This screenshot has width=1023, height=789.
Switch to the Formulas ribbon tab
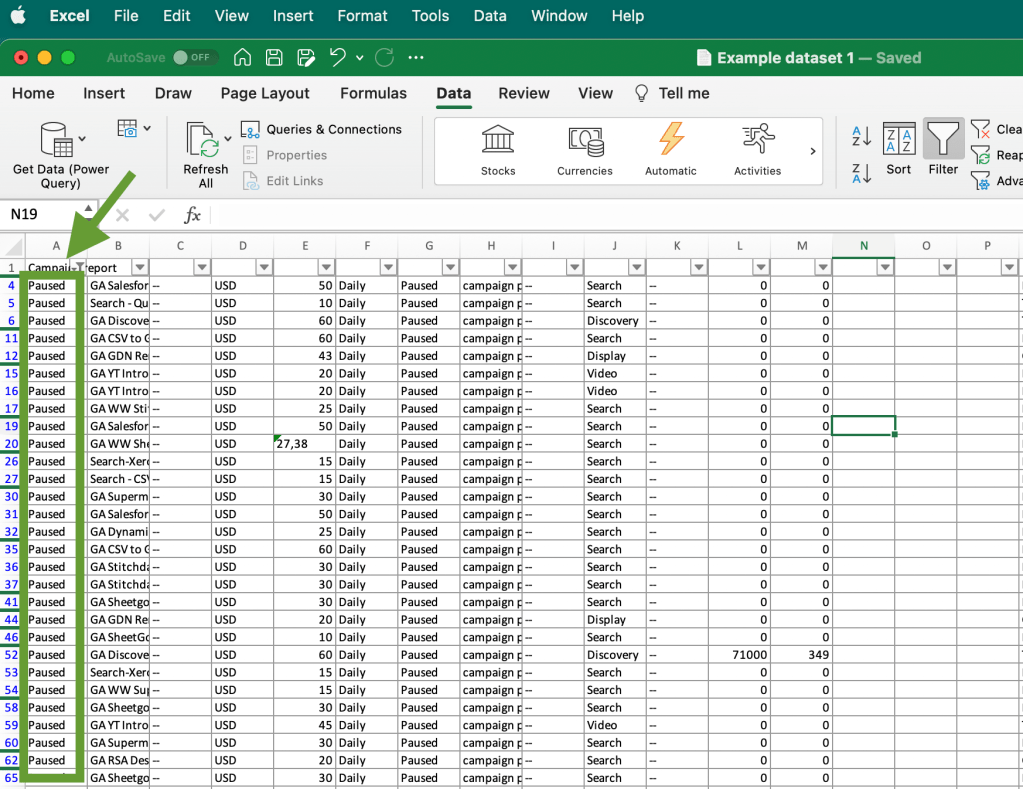click(373, 93)
